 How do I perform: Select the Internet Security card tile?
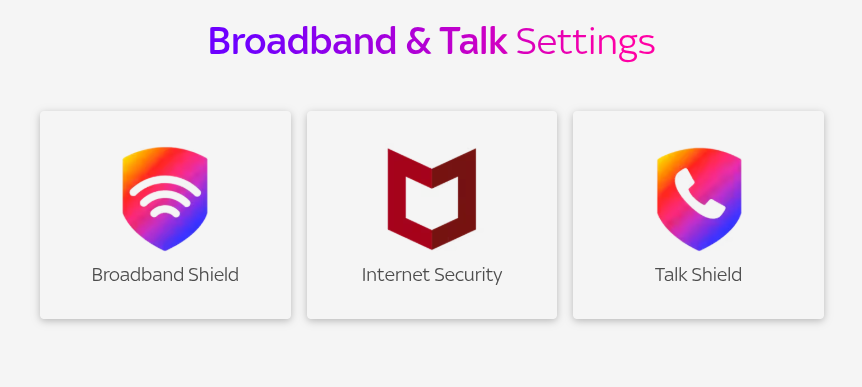click(x=432, y=215)
